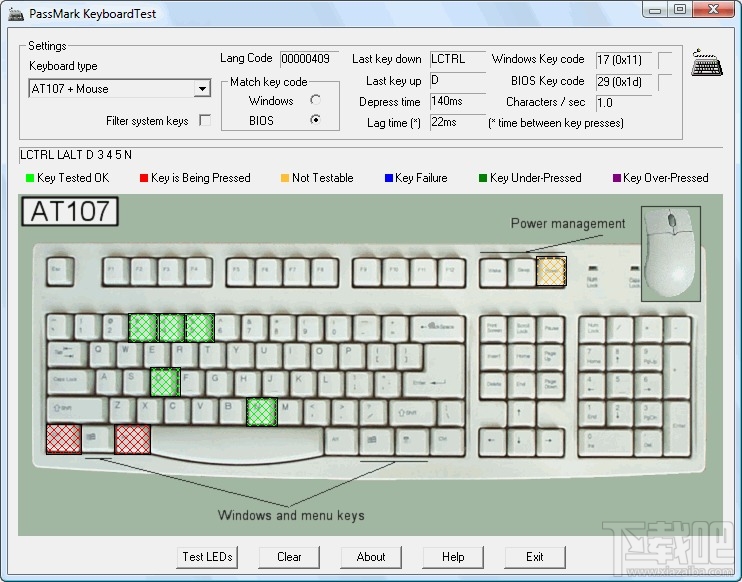
Task: Click the Test LEDs button
Action: tap(207, 557)
